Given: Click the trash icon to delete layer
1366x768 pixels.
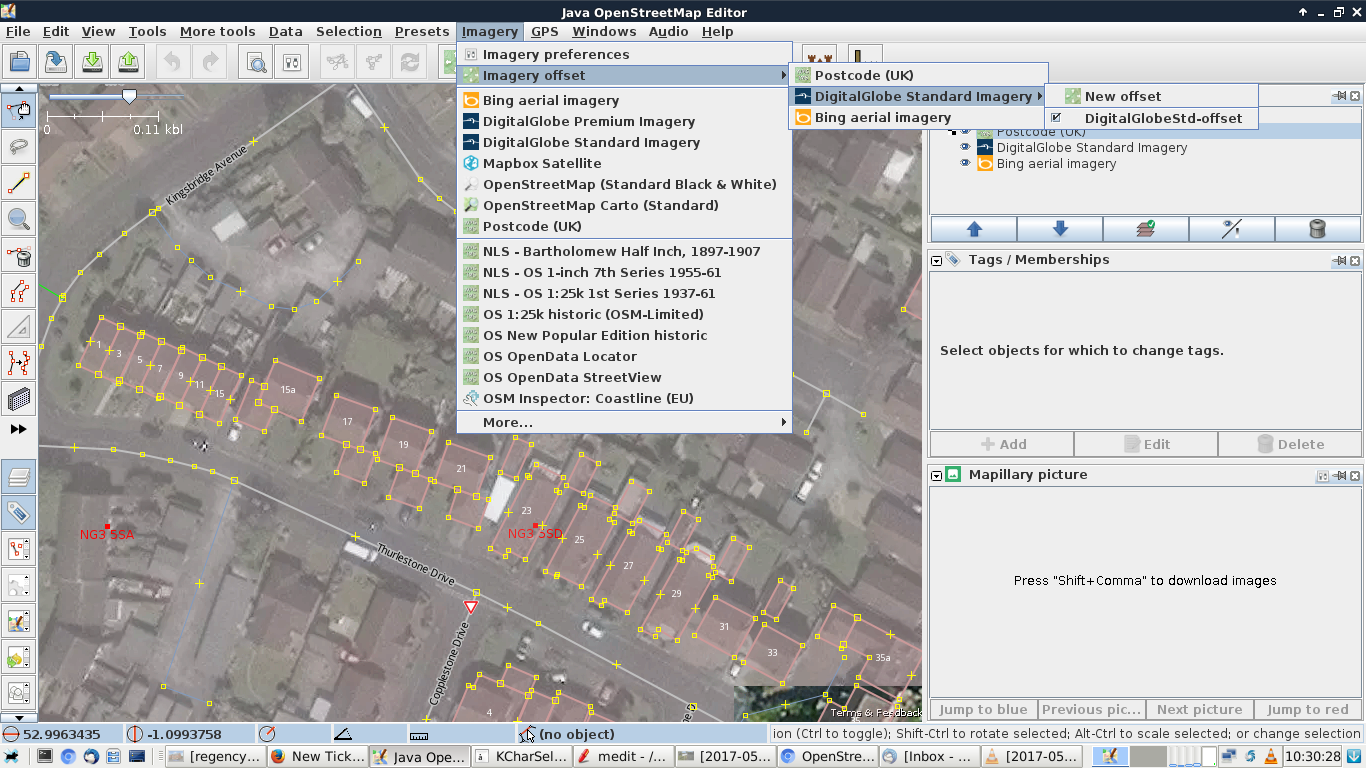Looking at the screenshot, I should tap(1317, 229).
